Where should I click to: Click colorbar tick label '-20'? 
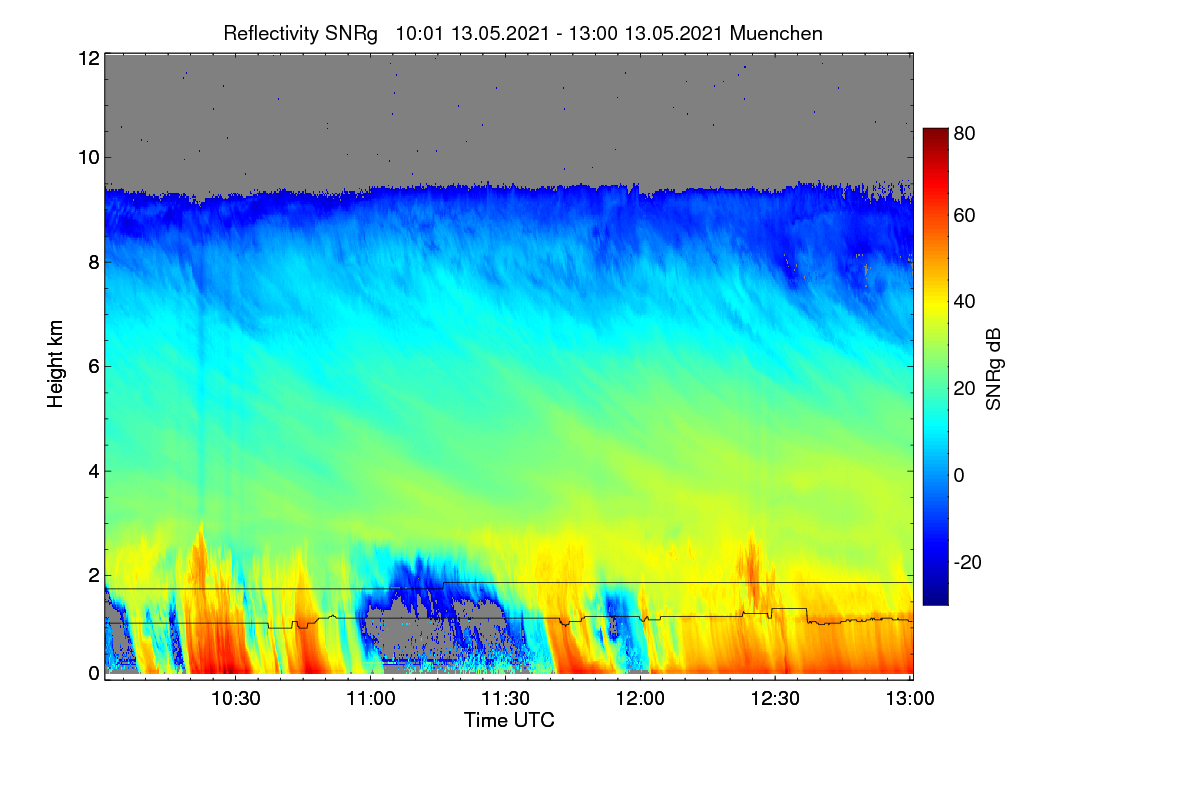click(967, 561)
